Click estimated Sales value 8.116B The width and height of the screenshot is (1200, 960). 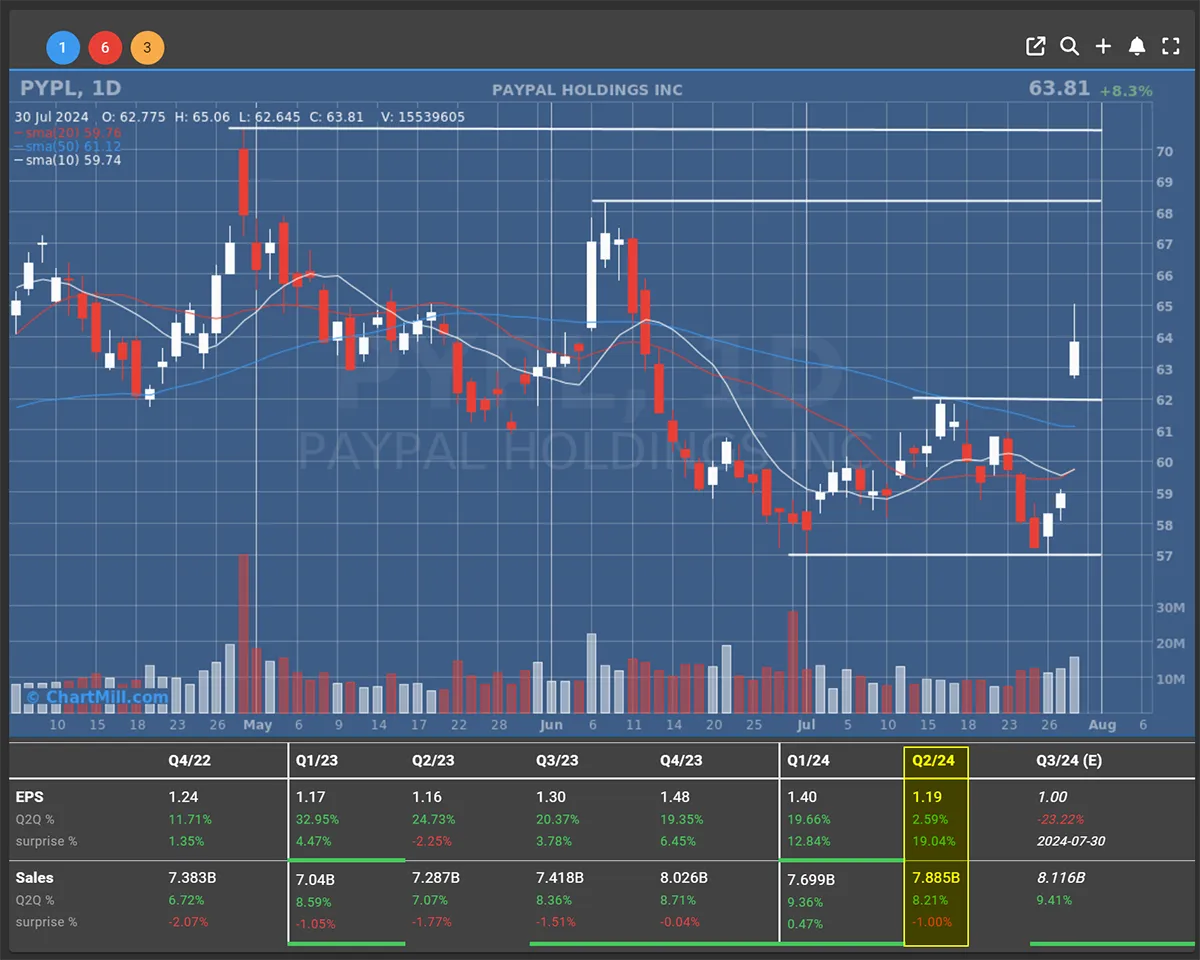click(1061, 877)
